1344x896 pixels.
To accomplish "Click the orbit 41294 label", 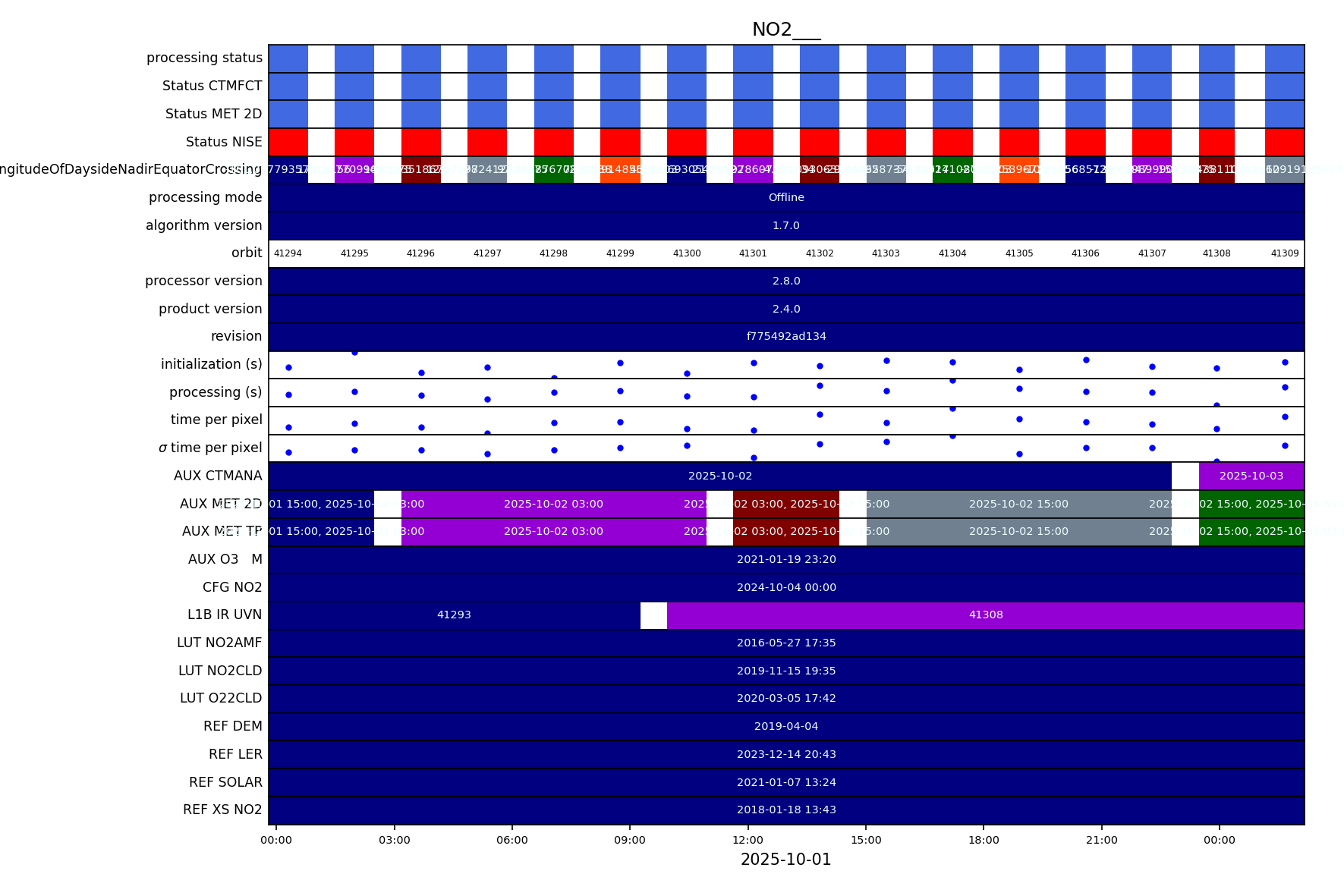I will pyautogui.click(x=288, y=253).
